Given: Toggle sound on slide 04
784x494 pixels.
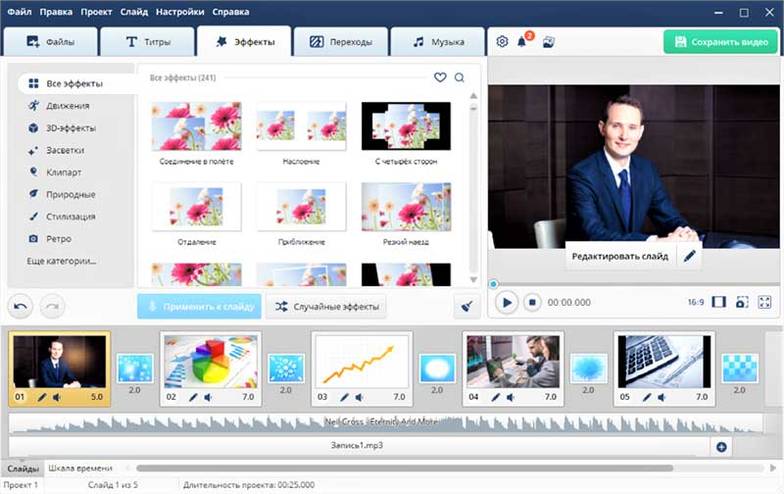Looking at the screenshot, I should click(510, 397).
